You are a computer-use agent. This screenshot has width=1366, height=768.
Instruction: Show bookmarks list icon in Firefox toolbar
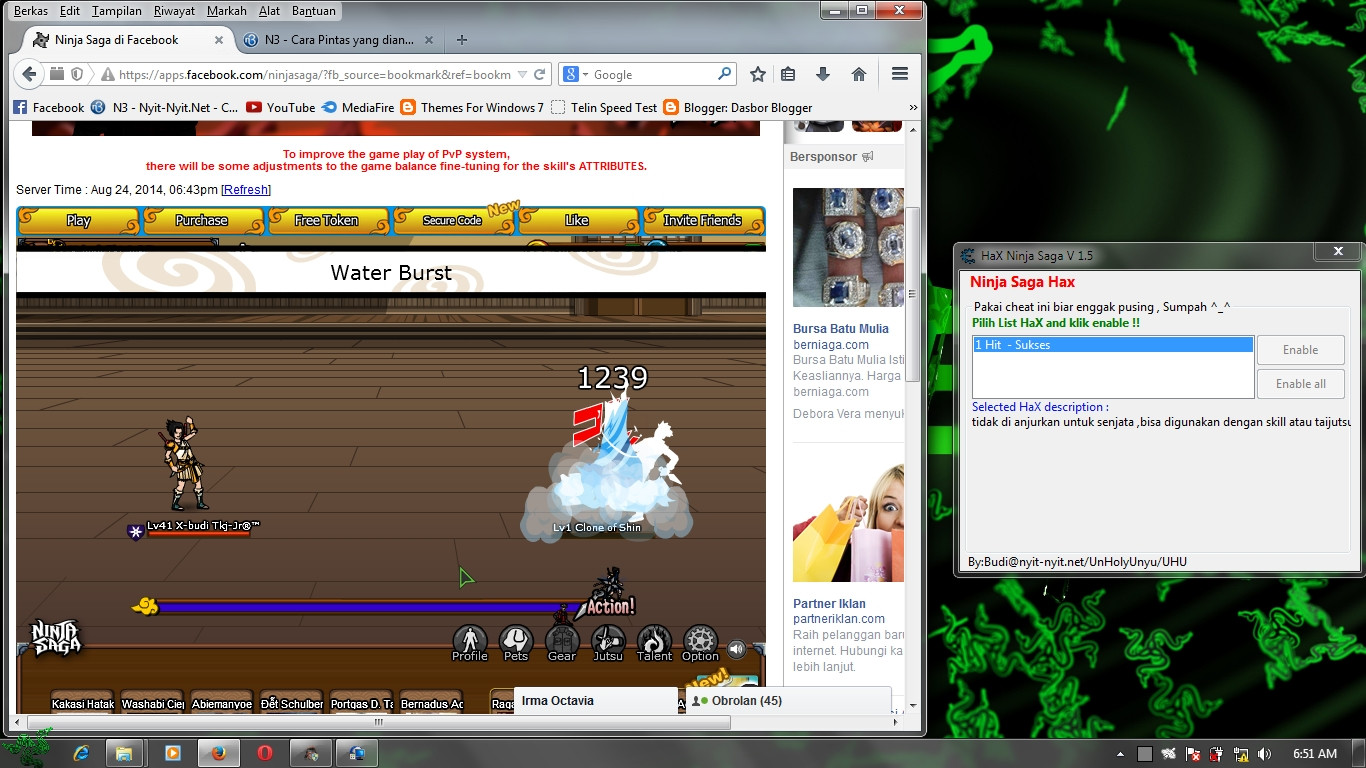click(x=788, y=74)
